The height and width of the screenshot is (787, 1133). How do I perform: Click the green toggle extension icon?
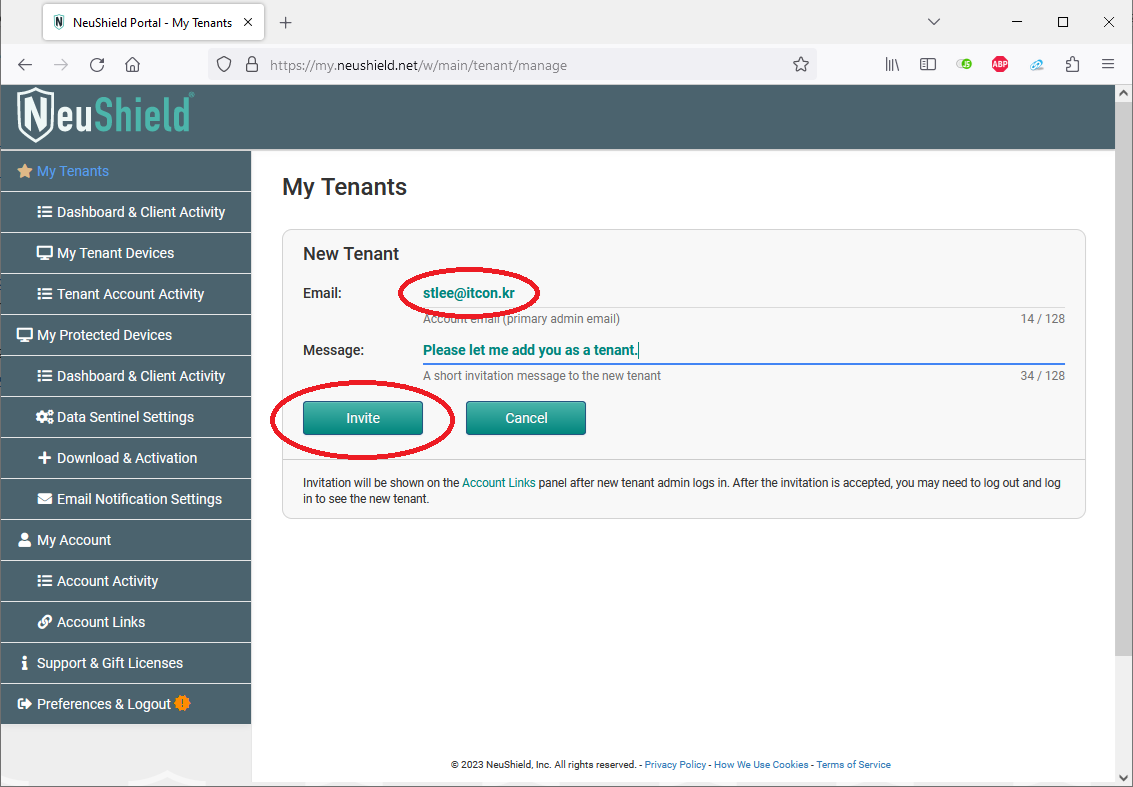tap(964, 65)
